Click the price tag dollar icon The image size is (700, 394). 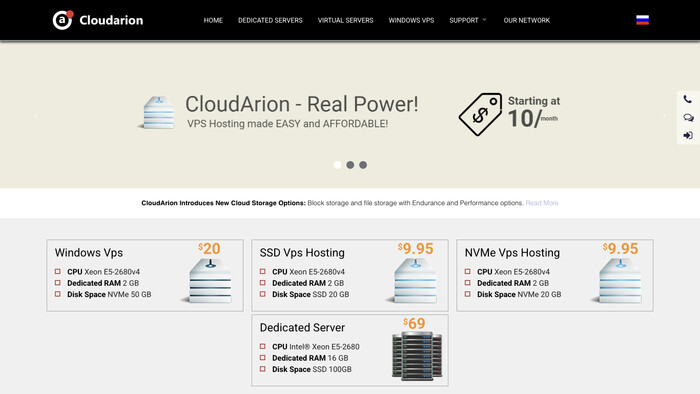pyautogui.click(x=480, y=114)
